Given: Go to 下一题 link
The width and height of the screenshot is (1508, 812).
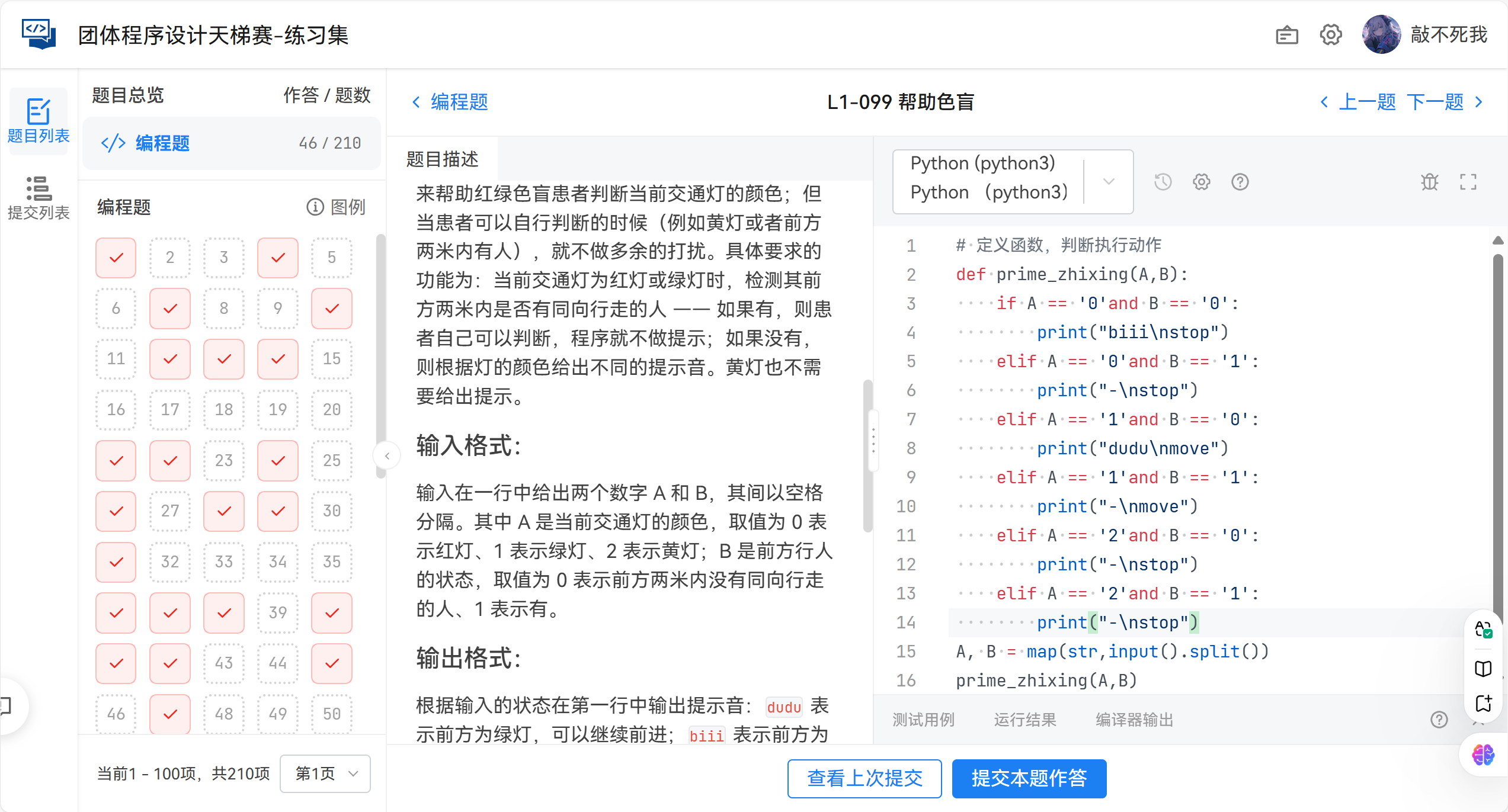Looking at the screenshot, I should coord(1435,102).
